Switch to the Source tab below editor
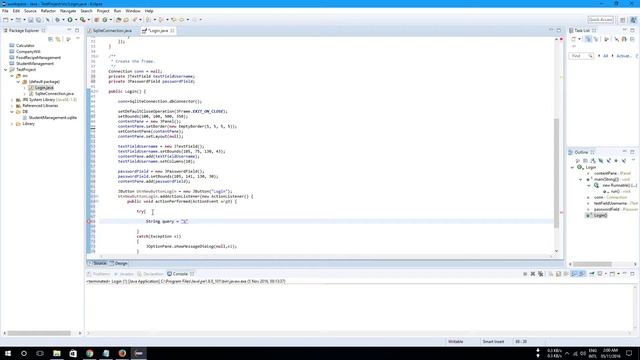The height and width of the screenshot is (360, 640). tap(97, 263)
